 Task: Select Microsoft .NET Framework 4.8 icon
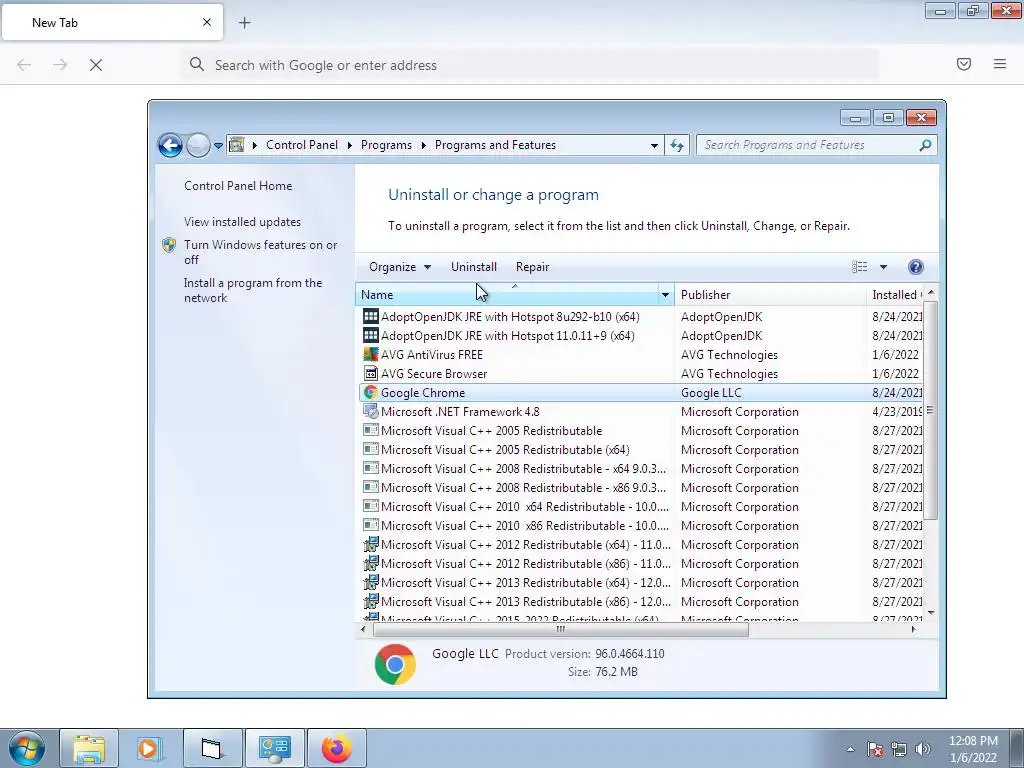point(370,411)
